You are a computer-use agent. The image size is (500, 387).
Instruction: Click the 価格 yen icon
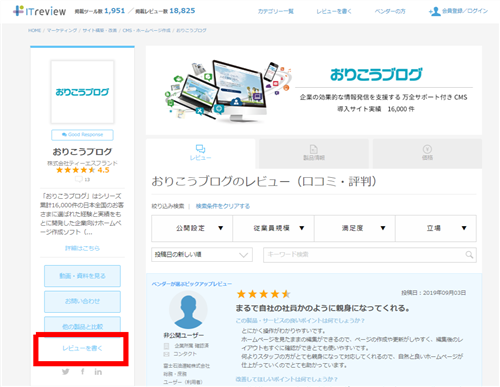(x=427, y=149)
